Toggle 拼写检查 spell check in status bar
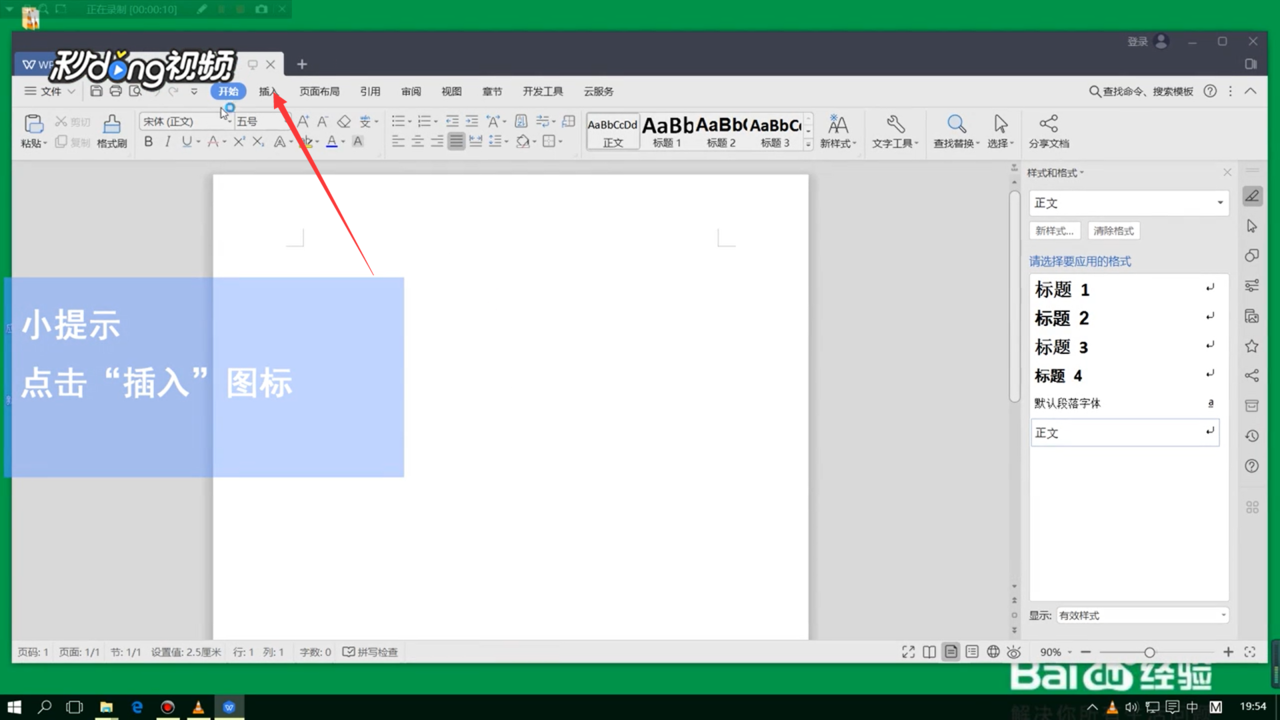 [x=370, y=652]
